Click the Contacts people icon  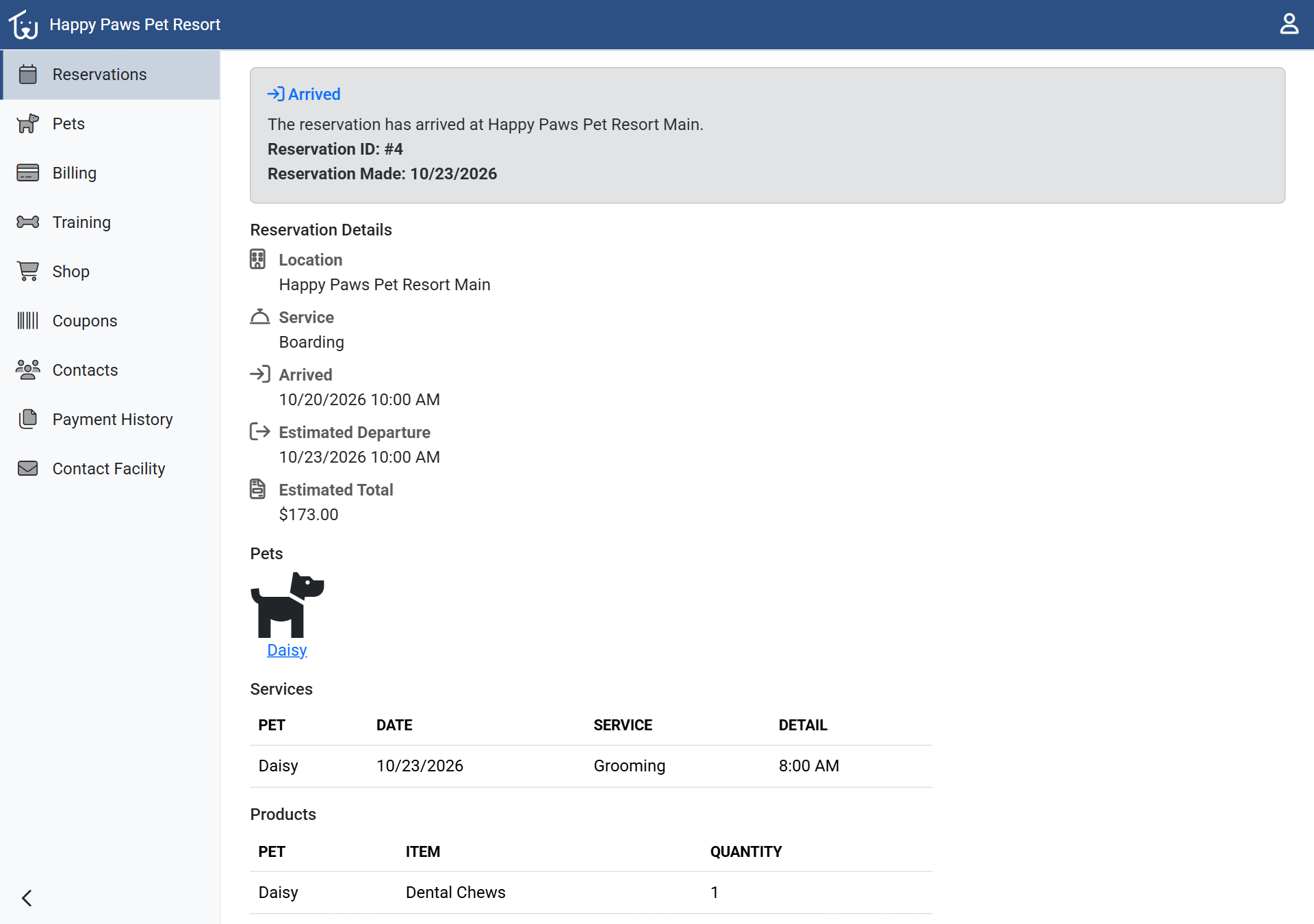pos(28,370)
